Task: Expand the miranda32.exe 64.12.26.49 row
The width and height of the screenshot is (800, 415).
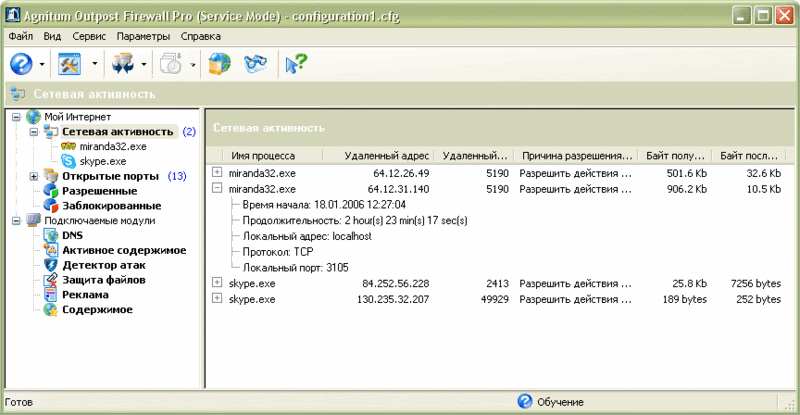Action: [x=217, y=173]
